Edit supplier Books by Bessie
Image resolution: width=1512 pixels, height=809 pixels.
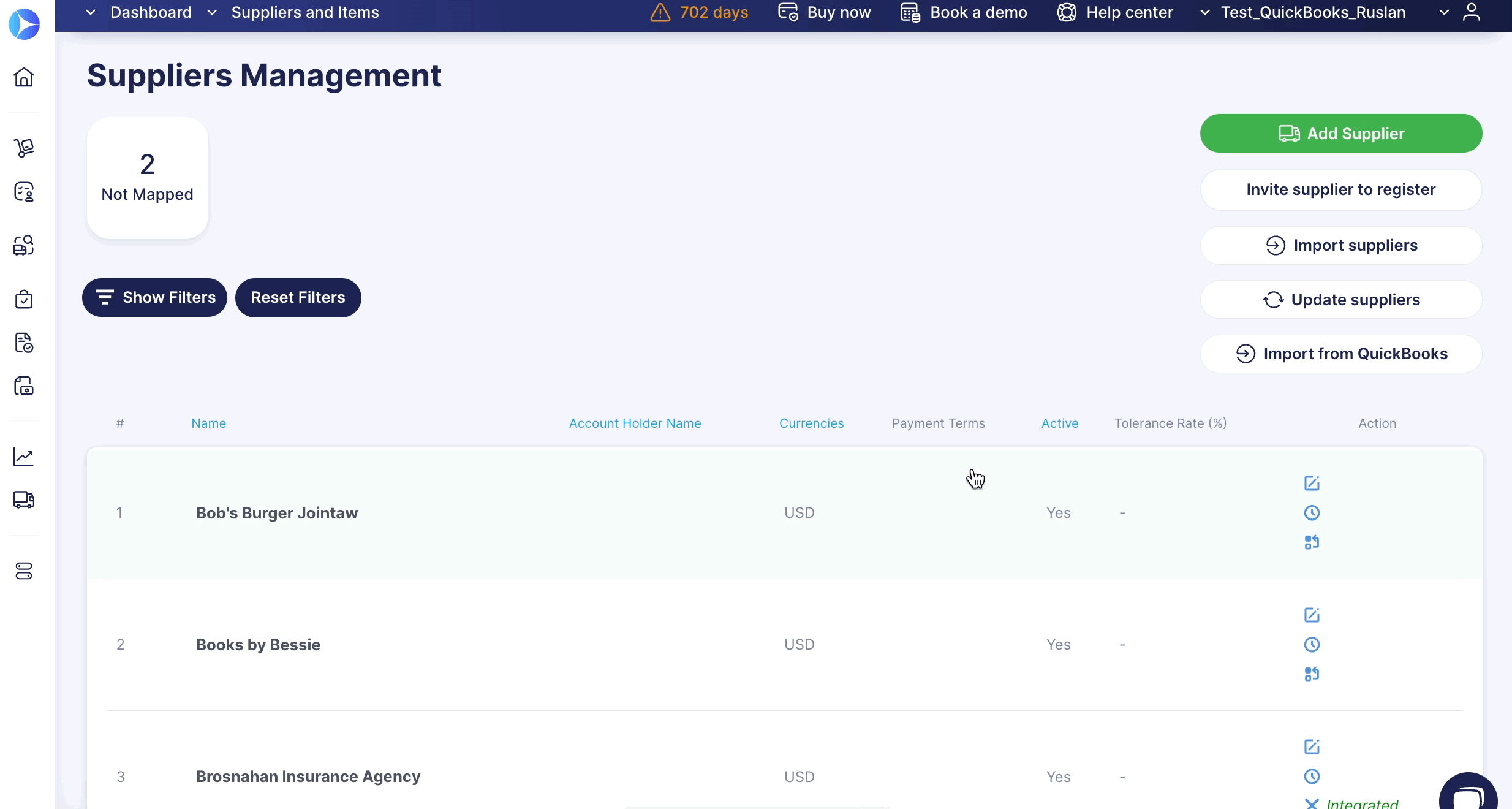click(1312, 615)
